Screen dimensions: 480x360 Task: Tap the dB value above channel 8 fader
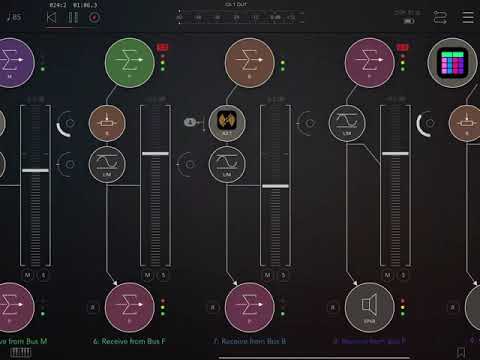coord(395,100)
